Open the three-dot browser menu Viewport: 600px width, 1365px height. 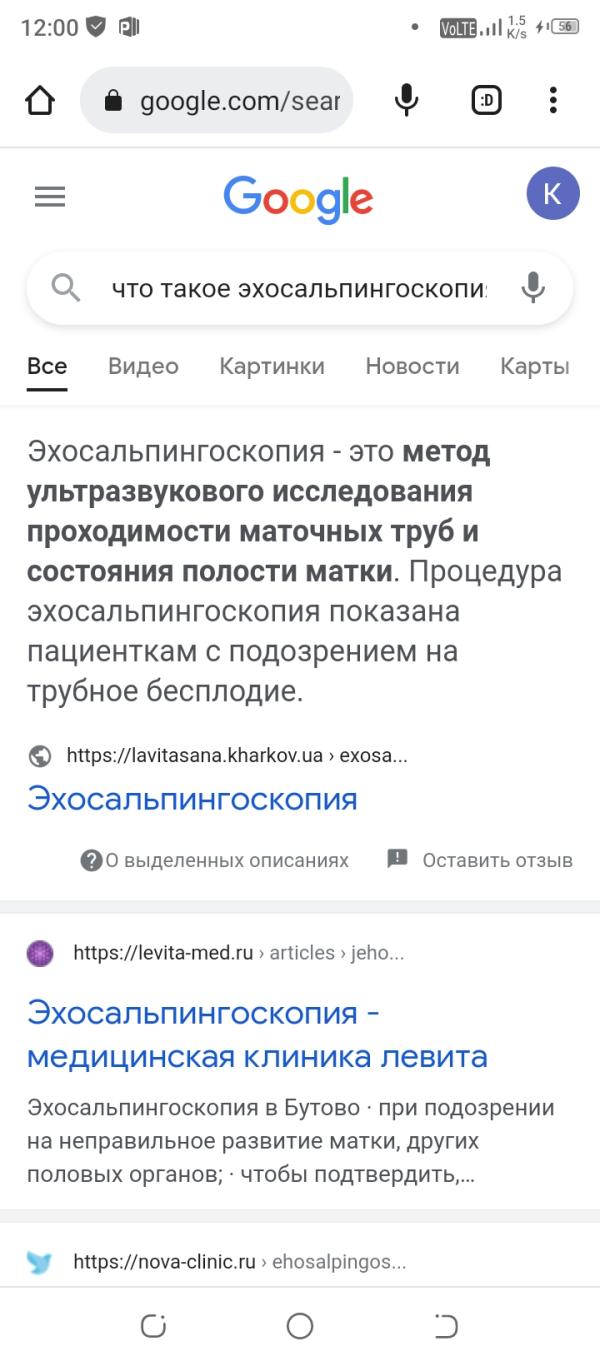coord(553,100)
